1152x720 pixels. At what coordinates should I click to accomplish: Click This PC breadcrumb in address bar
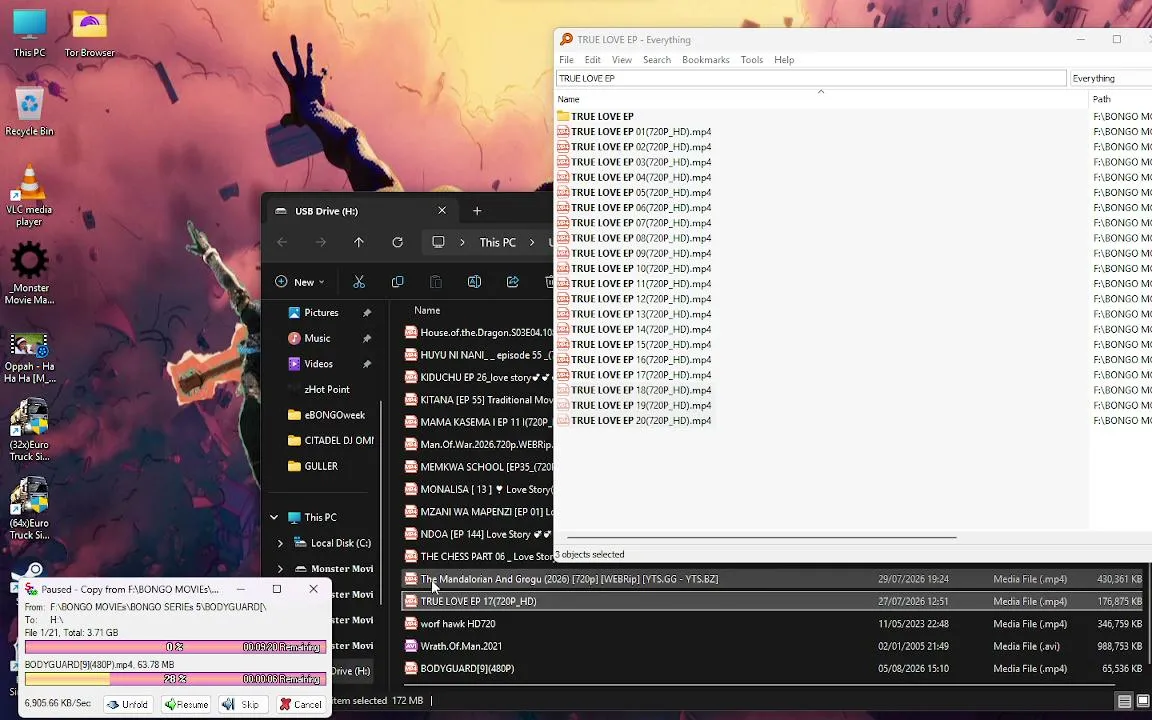pos(497,242)
